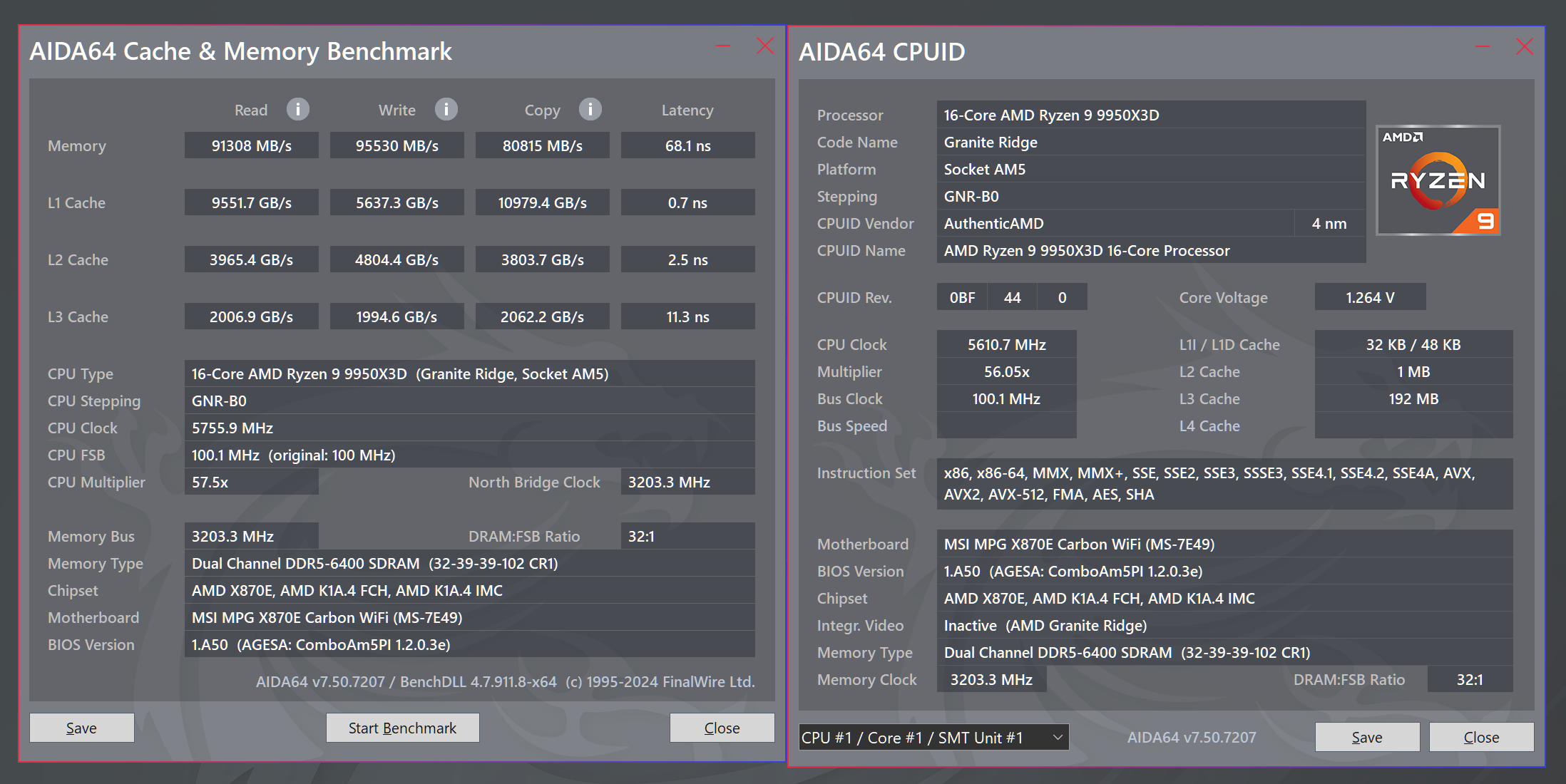
Task: Click CPU Clock value 5755.9 MHz
Action: click(469, 428)
